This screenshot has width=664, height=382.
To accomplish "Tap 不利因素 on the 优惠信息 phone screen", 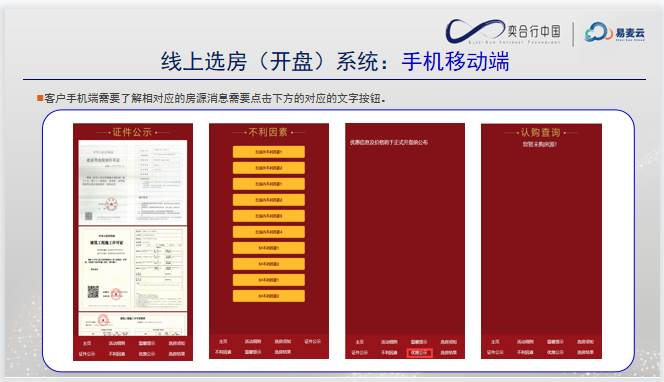I will 389,352.
